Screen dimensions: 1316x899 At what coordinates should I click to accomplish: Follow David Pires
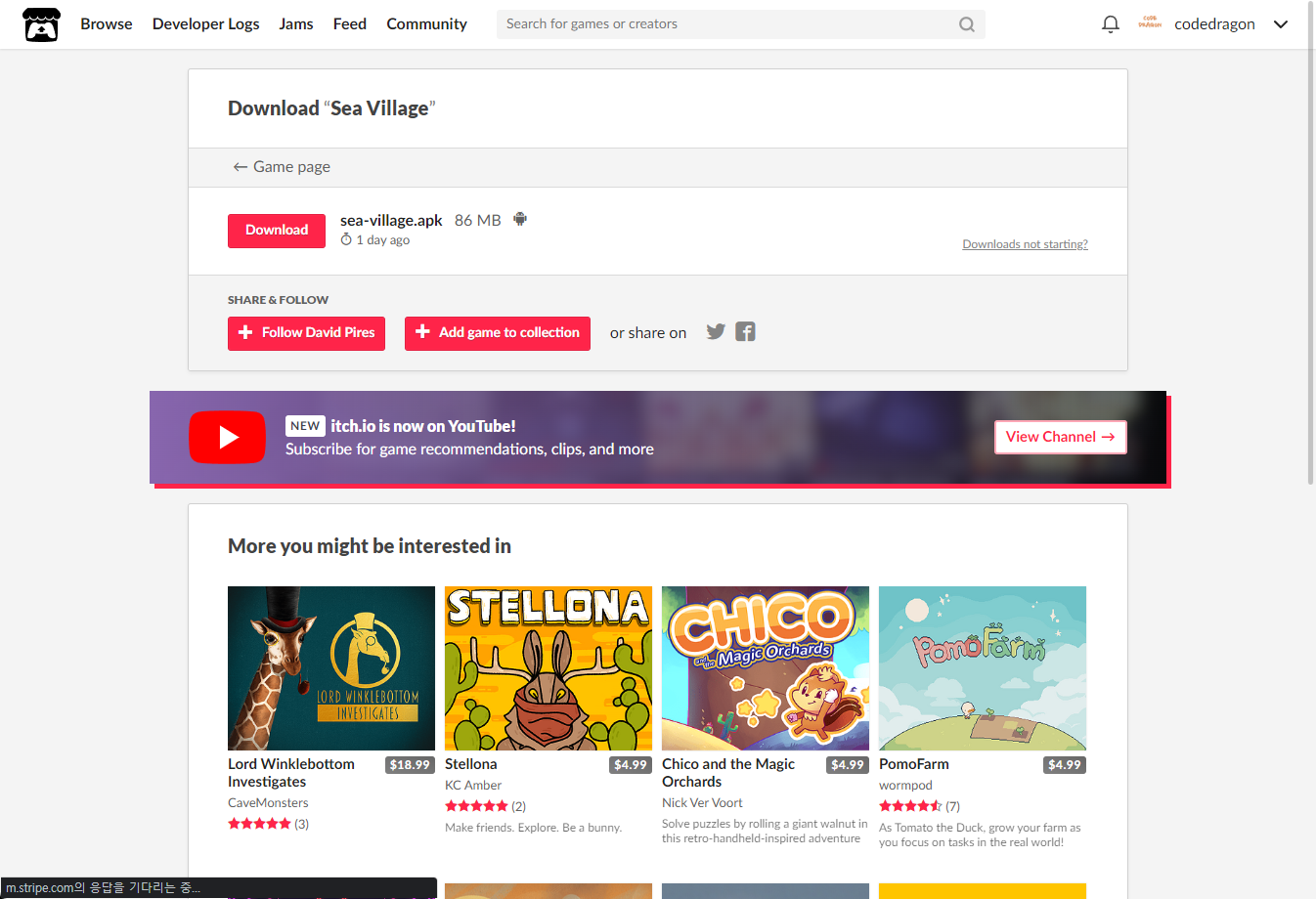[x=306, y=333]
